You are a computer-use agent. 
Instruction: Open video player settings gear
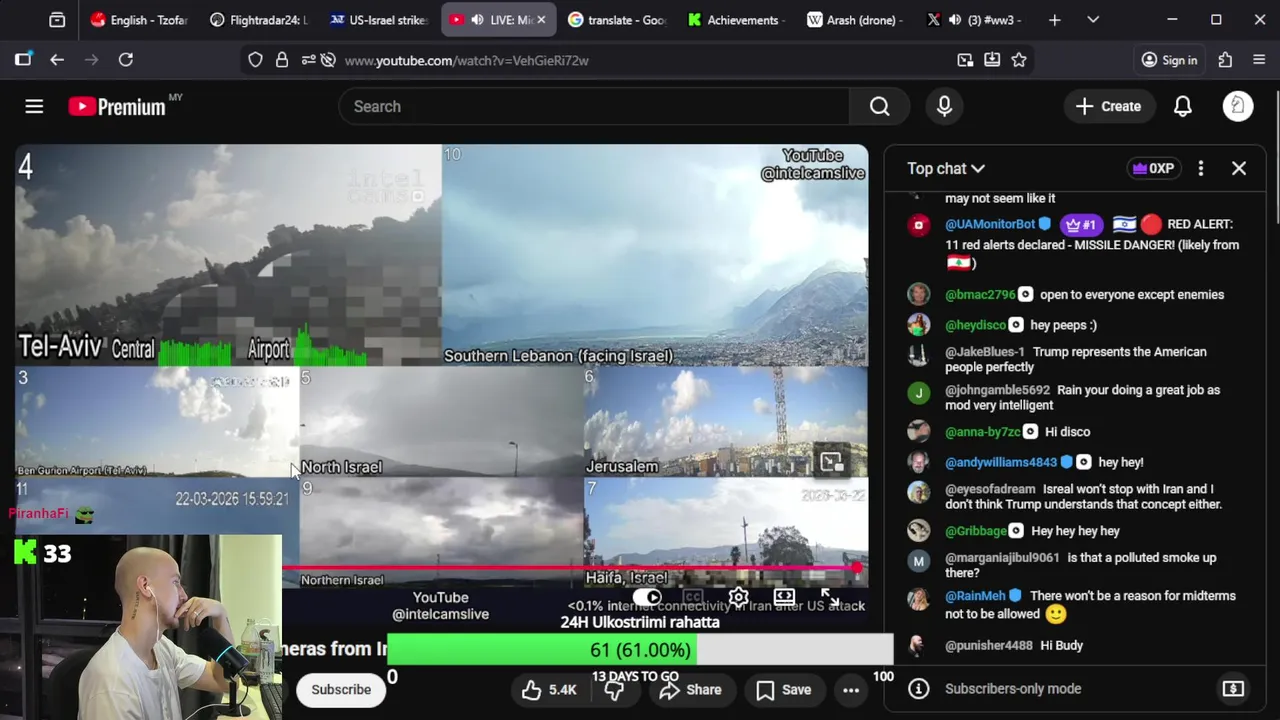[738, 597]
